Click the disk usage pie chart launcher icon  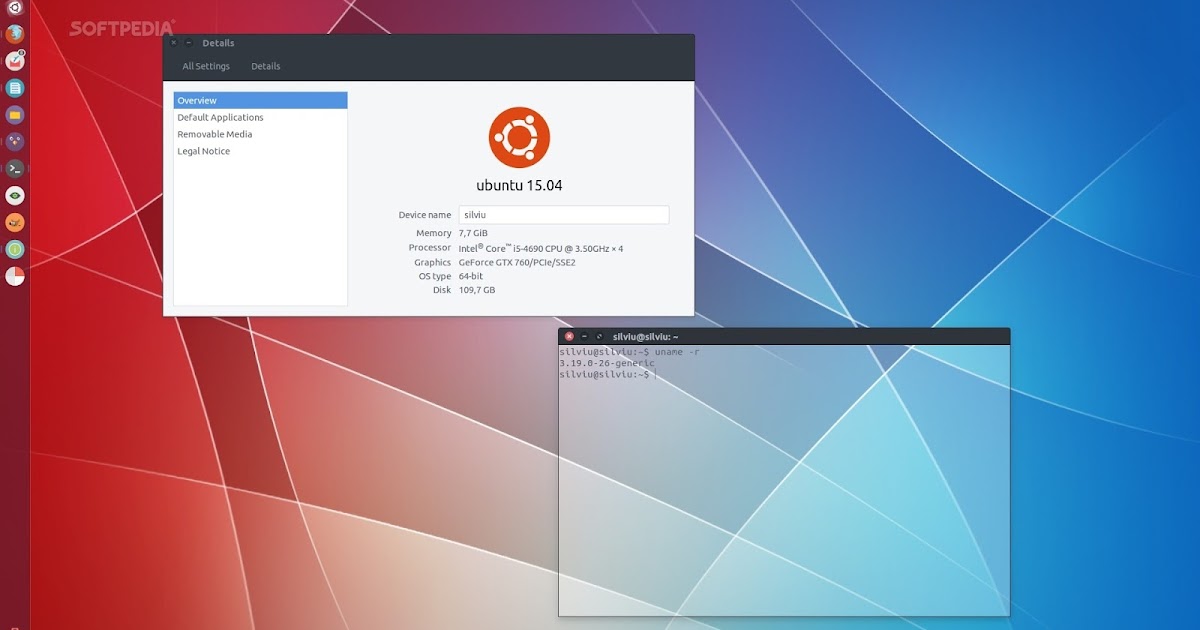point(14,276)
